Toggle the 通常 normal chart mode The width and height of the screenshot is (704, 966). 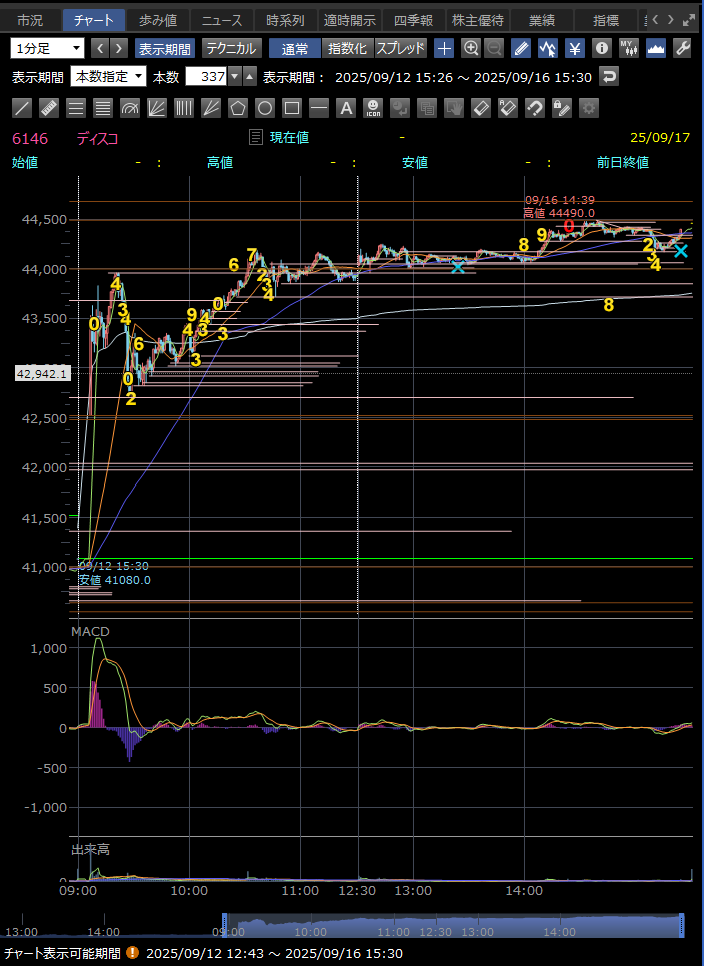point(295,48)
